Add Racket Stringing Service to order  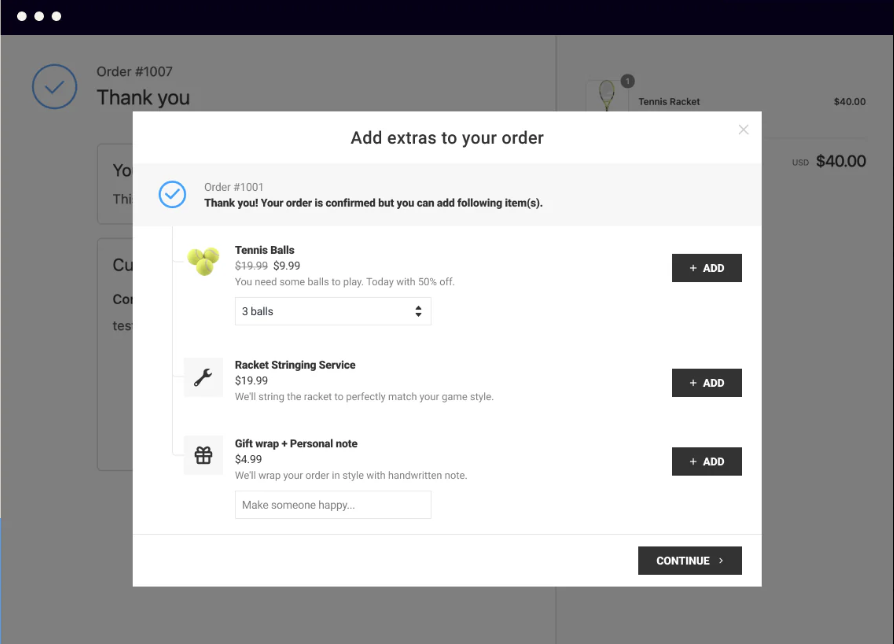(706, 383)
